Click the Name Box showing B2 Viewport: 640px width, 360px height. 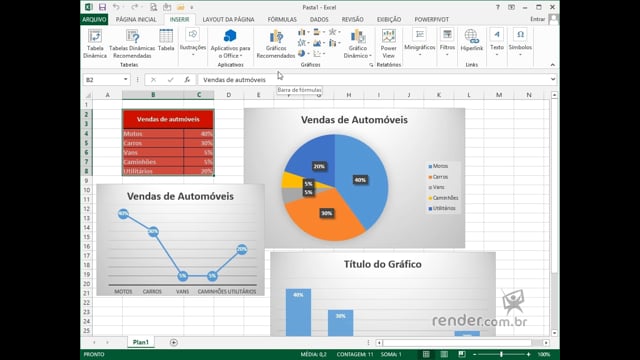click(102, 80)
